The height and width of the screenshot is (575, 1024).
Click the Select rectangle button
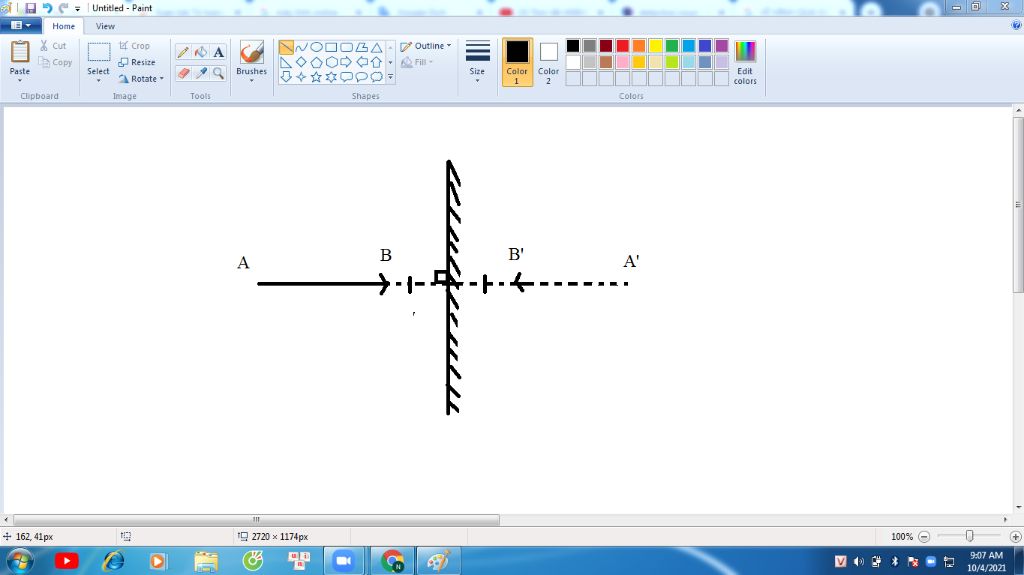99,57
